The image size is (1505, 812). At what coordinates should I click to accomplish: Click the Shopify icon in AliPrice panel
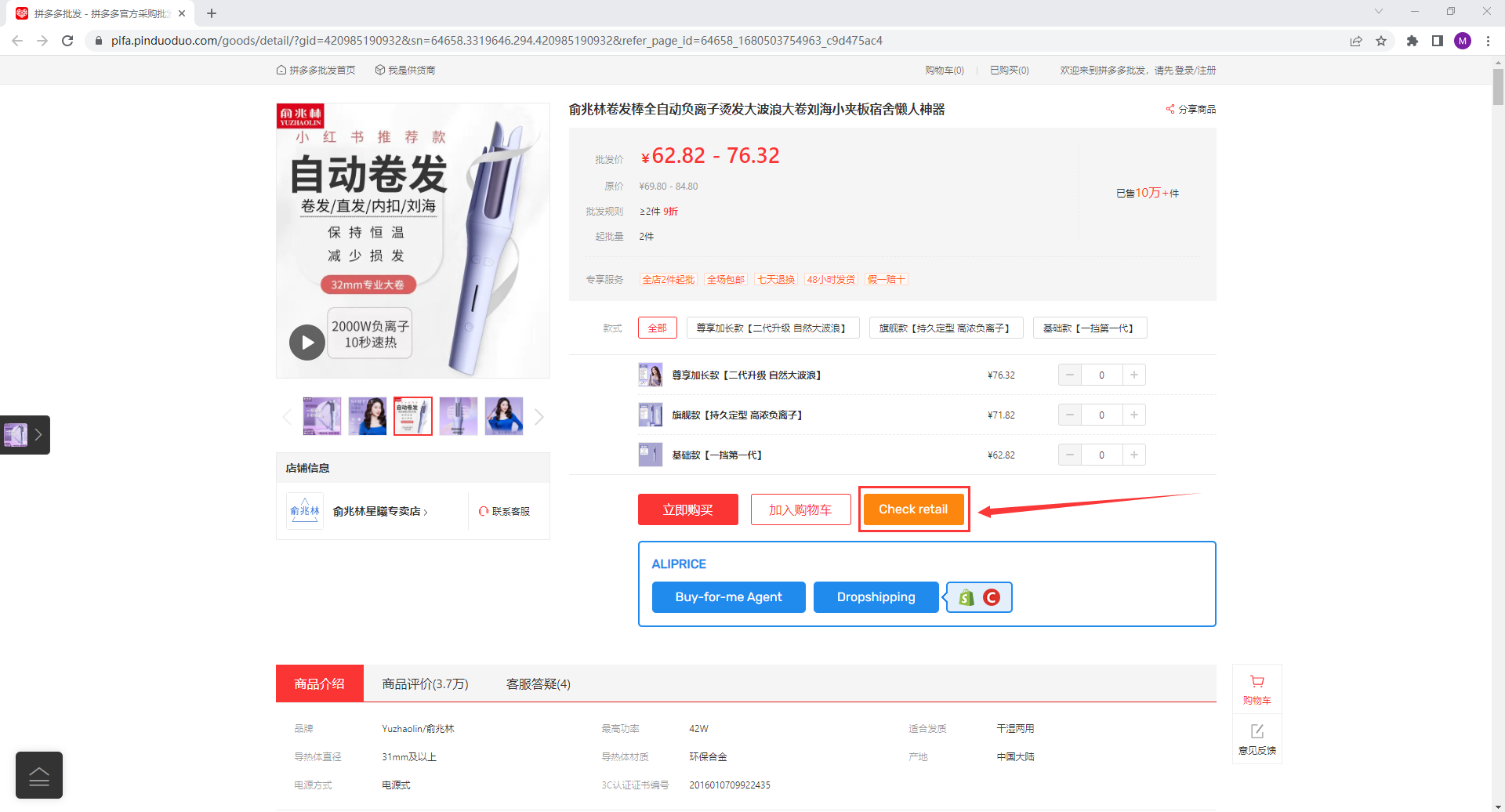pyautogui.click(x=966, y=597)
